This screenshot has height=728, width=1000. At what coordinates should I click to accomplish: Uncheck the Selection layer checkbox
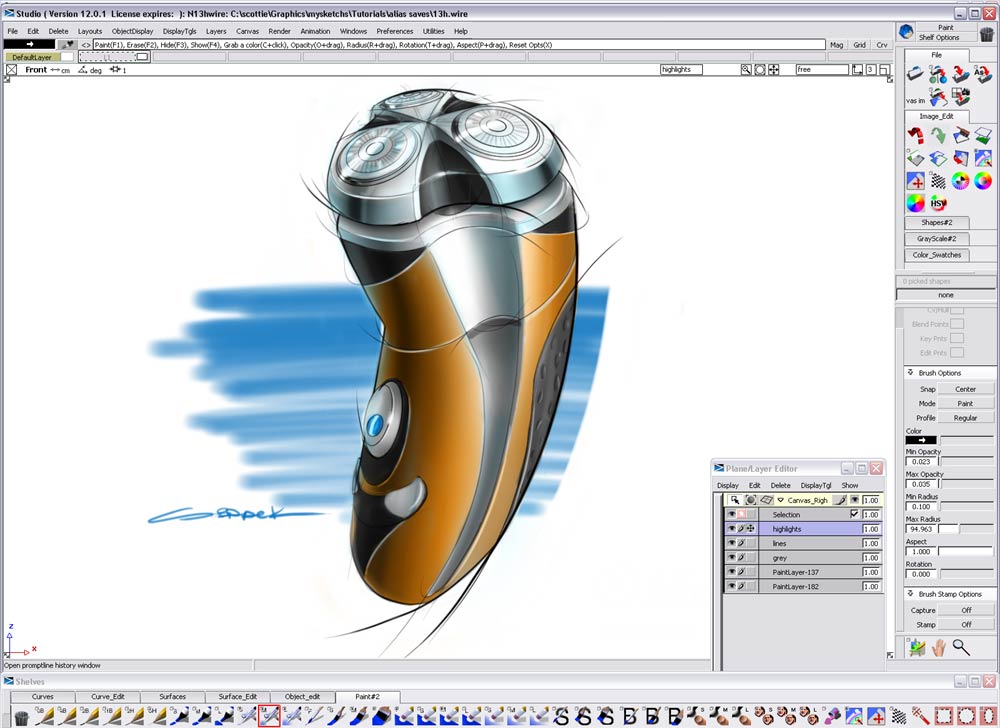tap(854, 513)
